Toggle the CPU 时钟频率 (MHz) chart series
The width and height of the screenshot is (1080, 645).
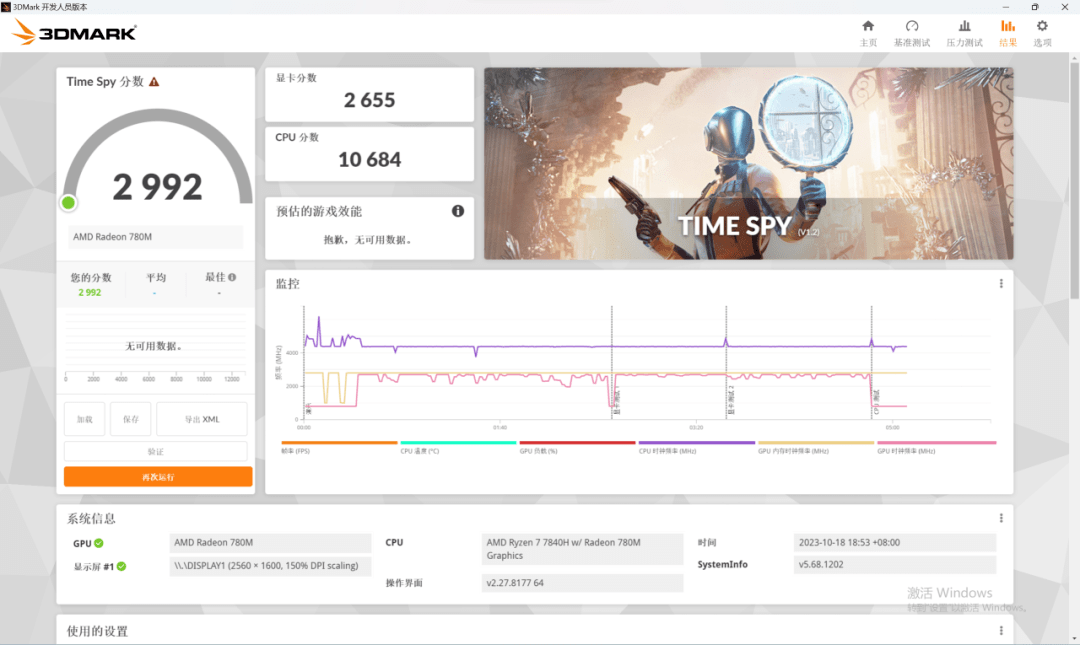(x=696, y=447)
